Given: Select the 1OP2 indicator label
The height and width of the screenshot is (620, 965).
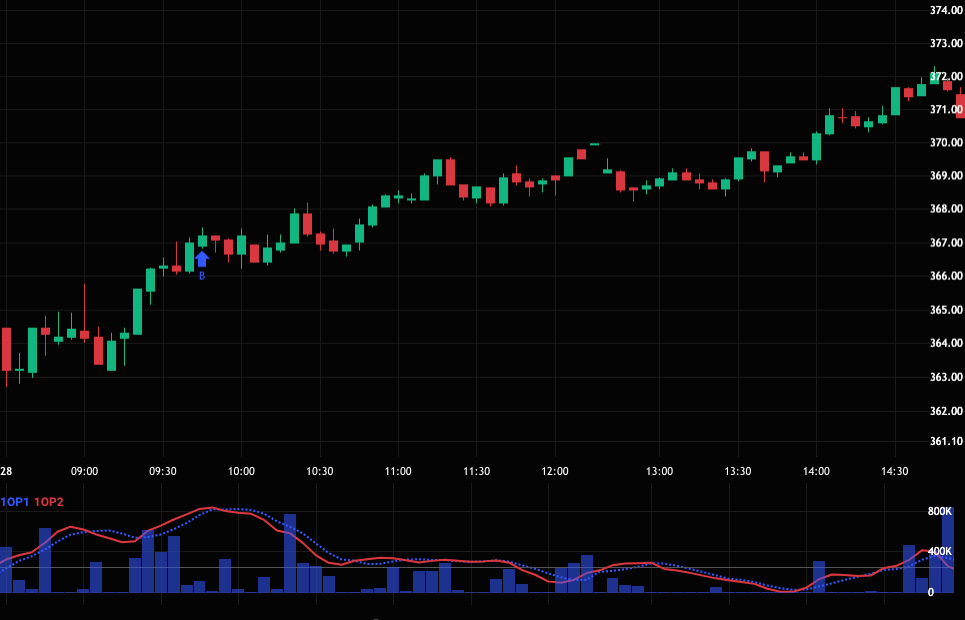Looking at the screenshot, I should click(x=49, y=502).
